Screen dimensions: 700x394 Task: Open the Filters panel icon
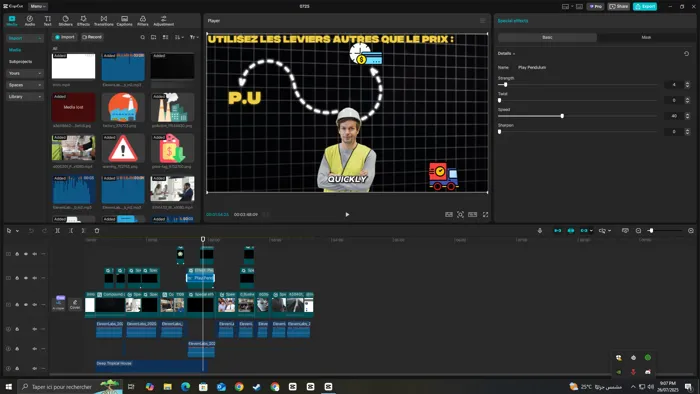pos(143,21)
